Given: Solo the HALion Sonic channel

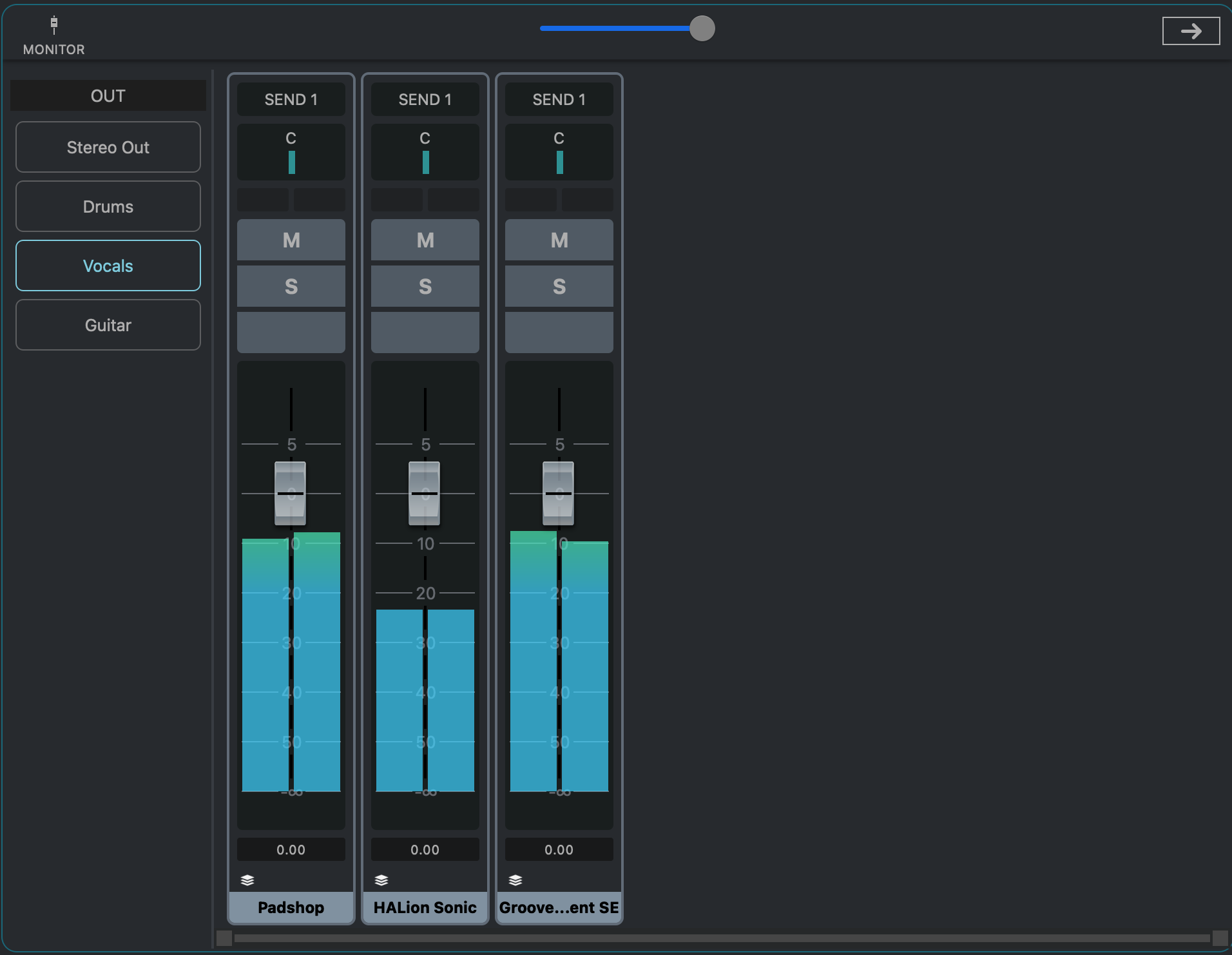Looking at the screenshot, I should 425,287.
